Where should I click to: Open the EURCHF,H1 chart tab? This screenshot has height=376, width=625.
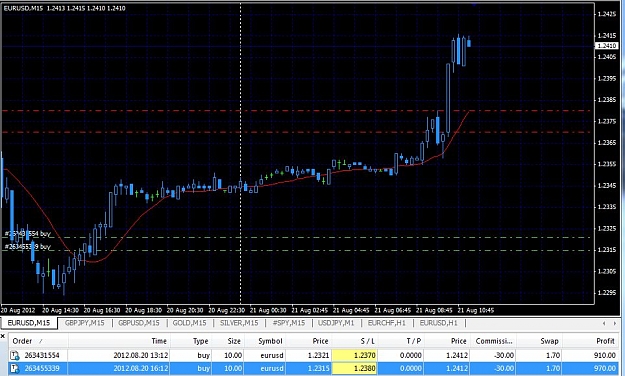point(387,323)
